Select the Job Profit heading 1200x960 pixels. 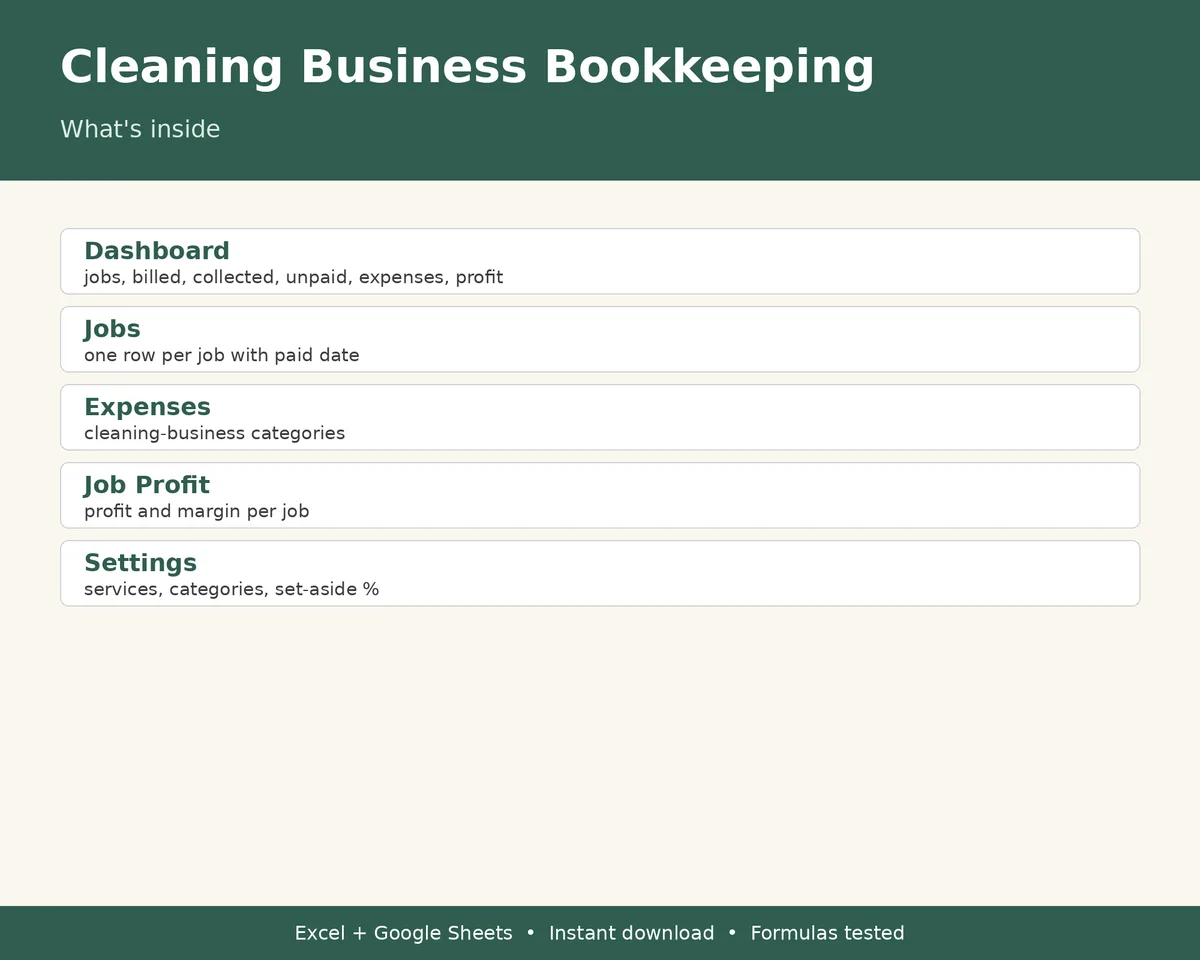click(x=147, y=485)
